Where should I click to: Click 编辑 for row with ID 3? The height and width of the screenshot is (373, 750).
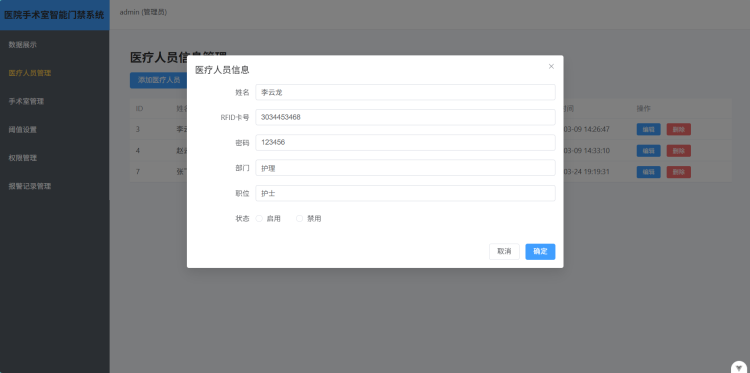[x=648, y=129]
